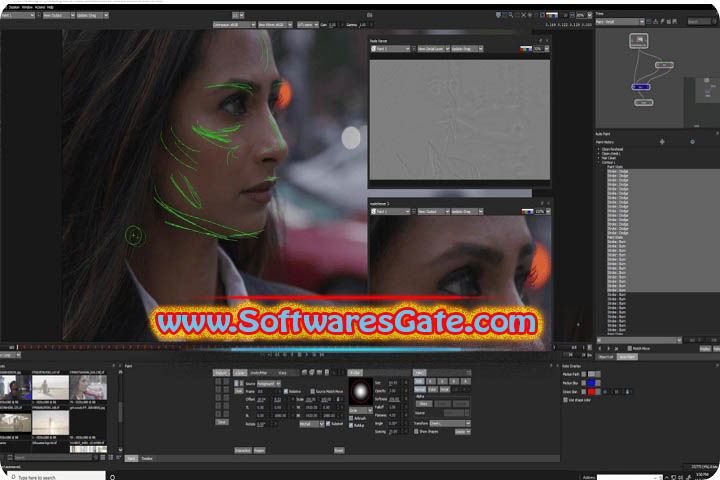Screen dimensions: 720x480
Task: Click the Copy blend mode button
Action: tap(432, 389)
